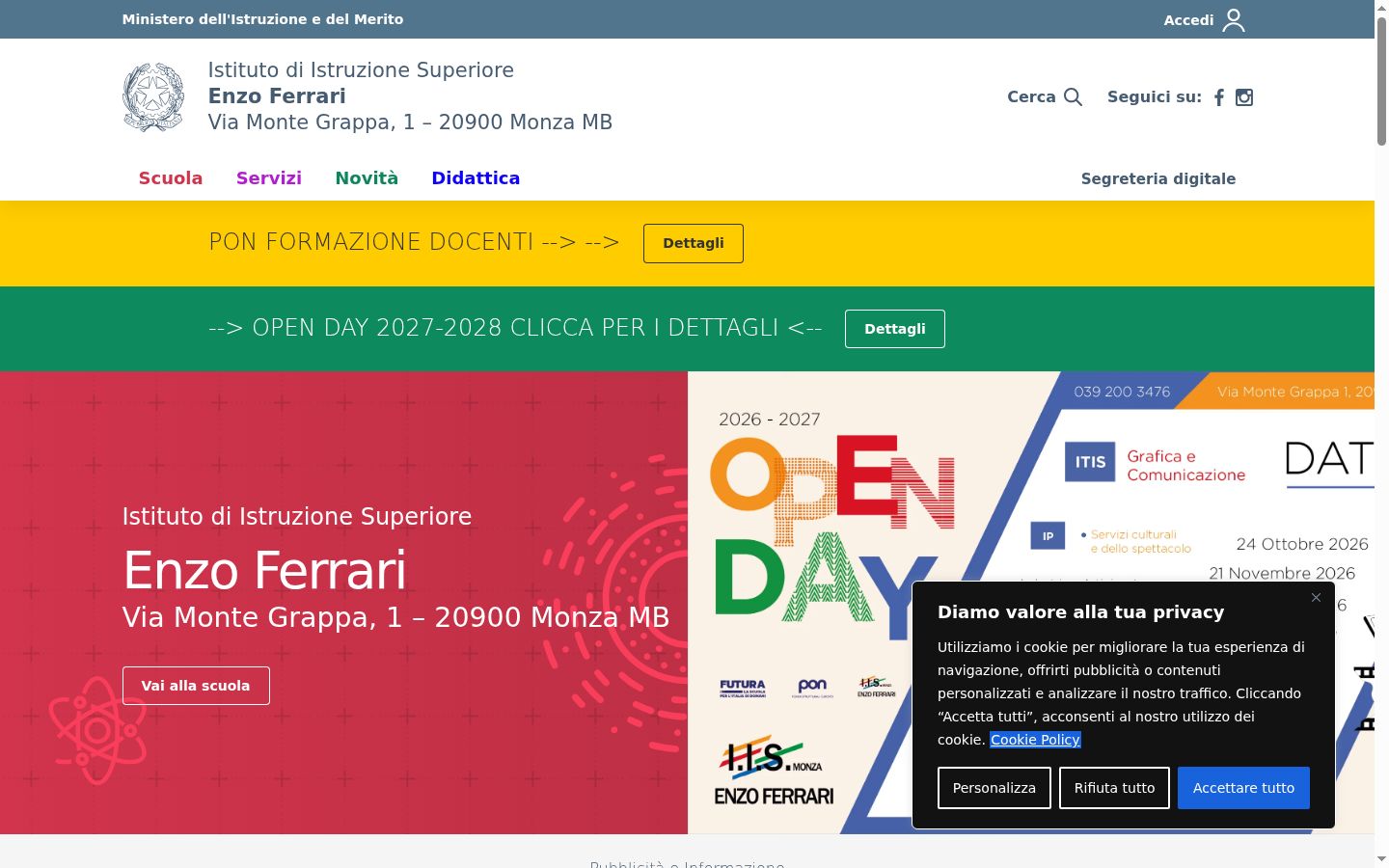Click Personalizza in cookie dialog
The image size is (1389, 868).
[994, 788]
